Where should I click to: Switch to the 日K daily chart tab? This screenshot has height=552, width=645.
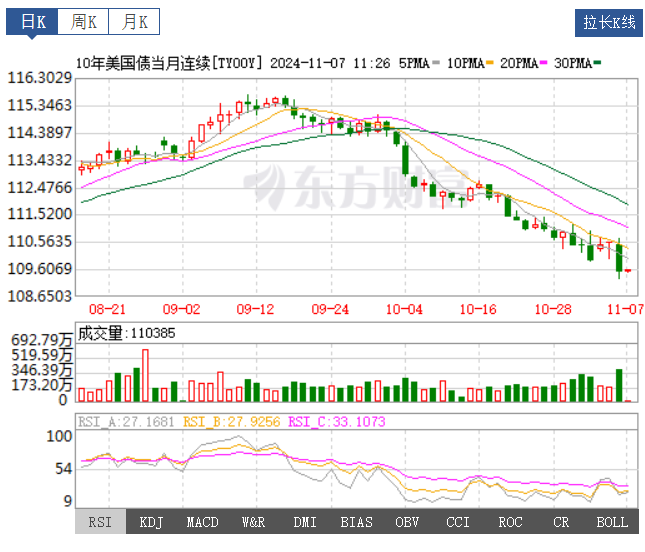click(32, 21)
